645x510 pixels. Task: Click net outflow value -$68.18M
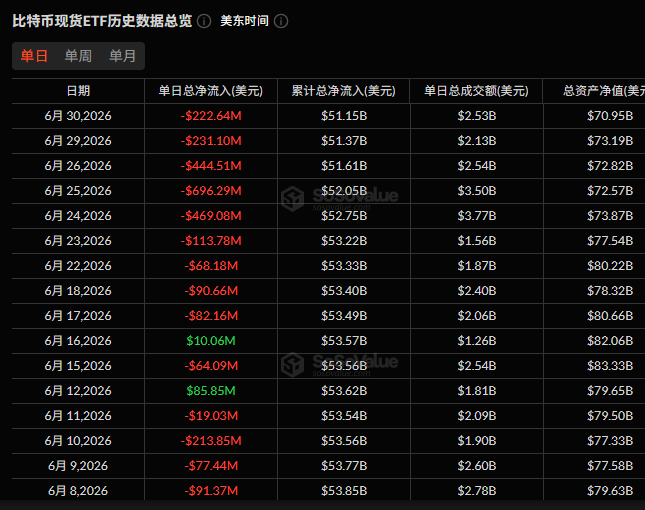click(211, 266)
